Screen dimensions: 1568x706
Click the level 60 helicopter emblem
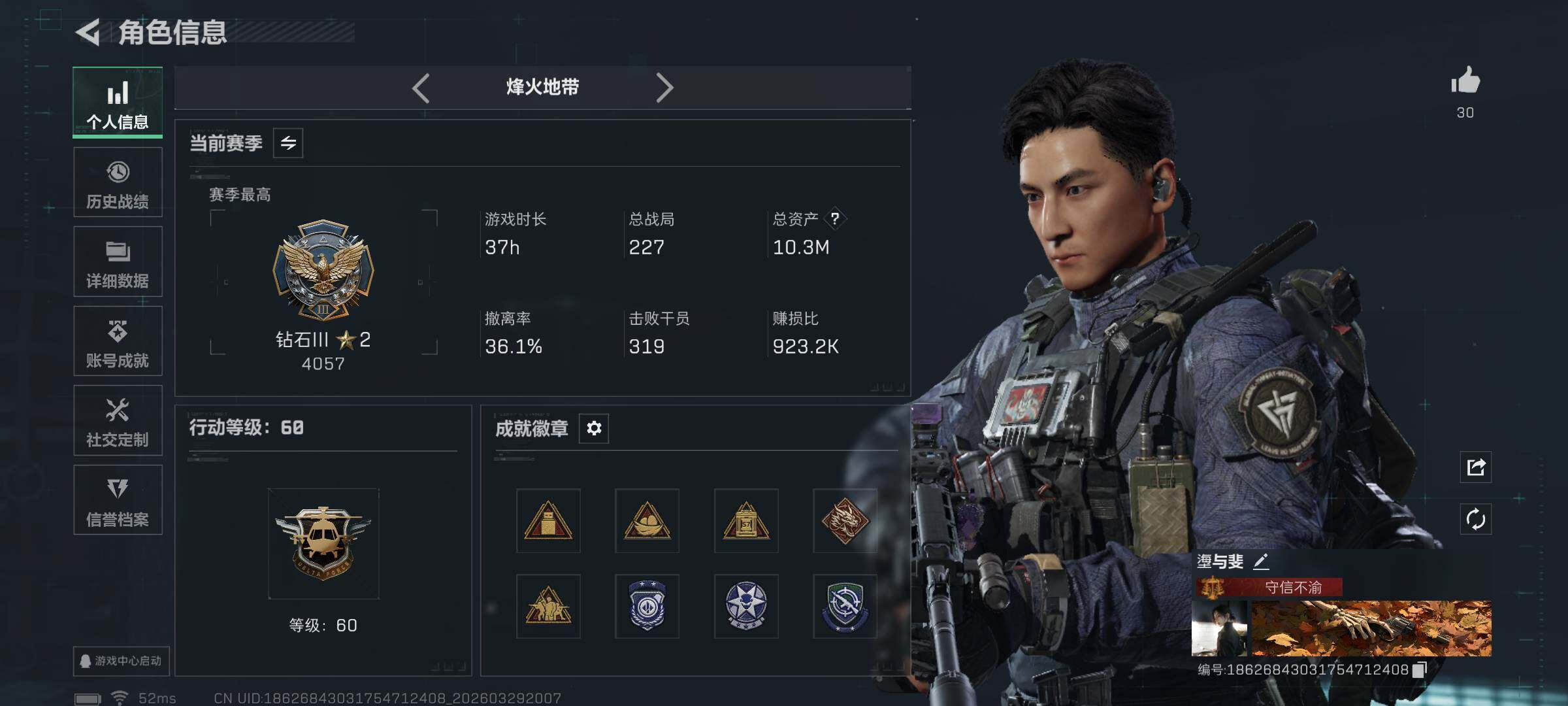(x=323, y=544)
